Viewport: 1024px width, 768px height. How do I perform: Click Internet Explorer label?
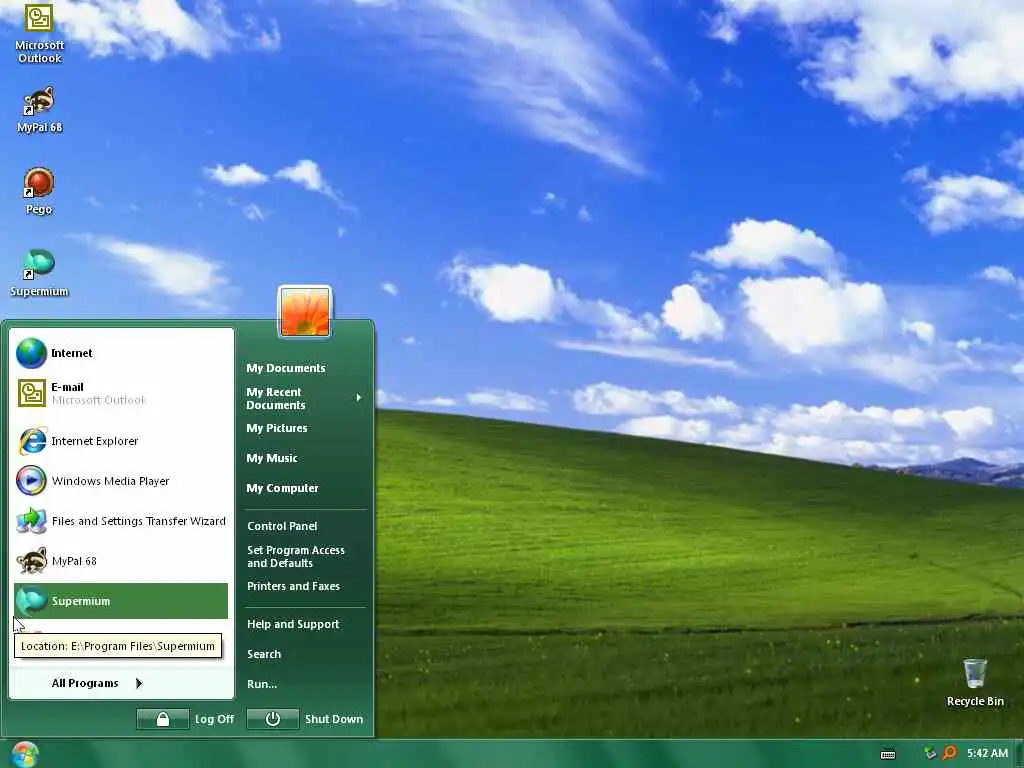click(95, 441)
